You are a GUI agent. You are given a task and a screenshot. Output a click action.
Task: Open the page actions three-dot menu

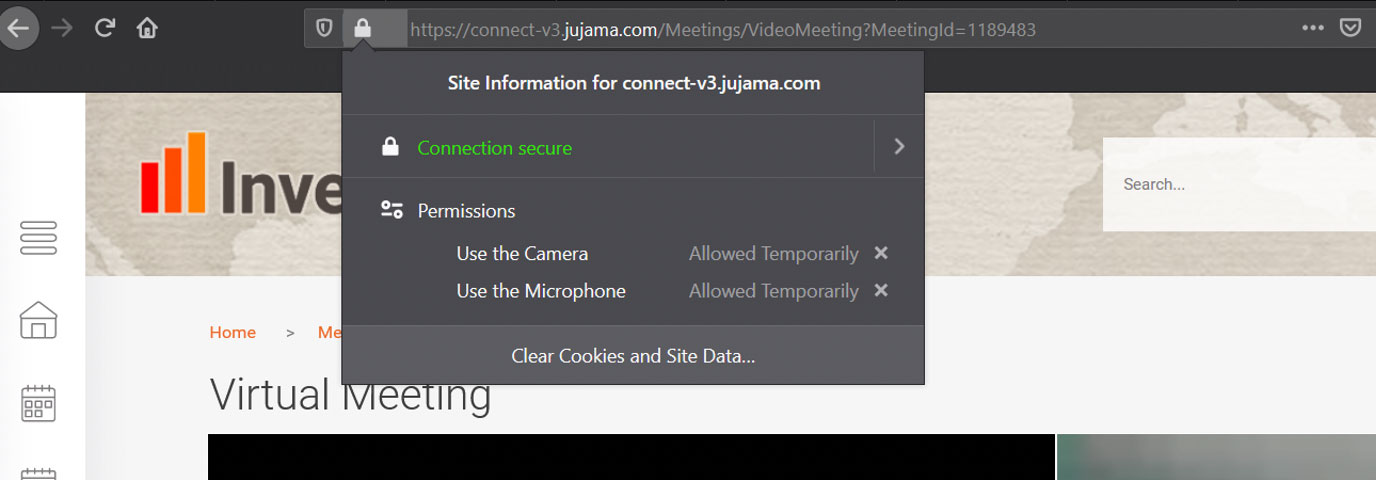pyautogui.click(x=1313, y=29)
